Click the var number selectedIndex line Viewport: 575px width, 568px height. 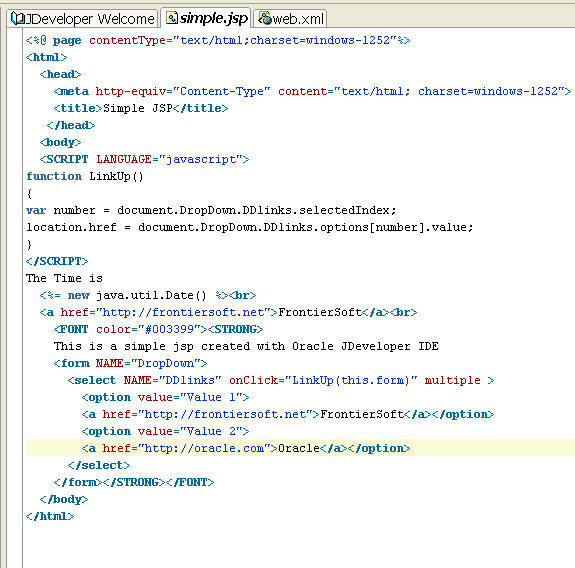(211, 210)
